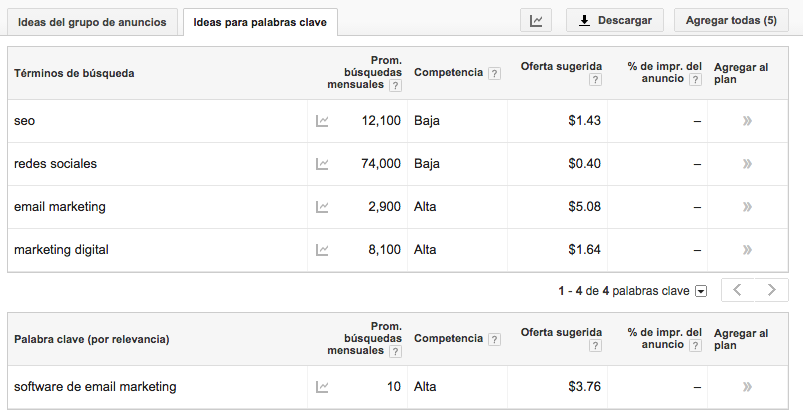Select the 12,100 monthly searches value
Viewport: 803px width, 413px height.
click(x=381, y=121)
